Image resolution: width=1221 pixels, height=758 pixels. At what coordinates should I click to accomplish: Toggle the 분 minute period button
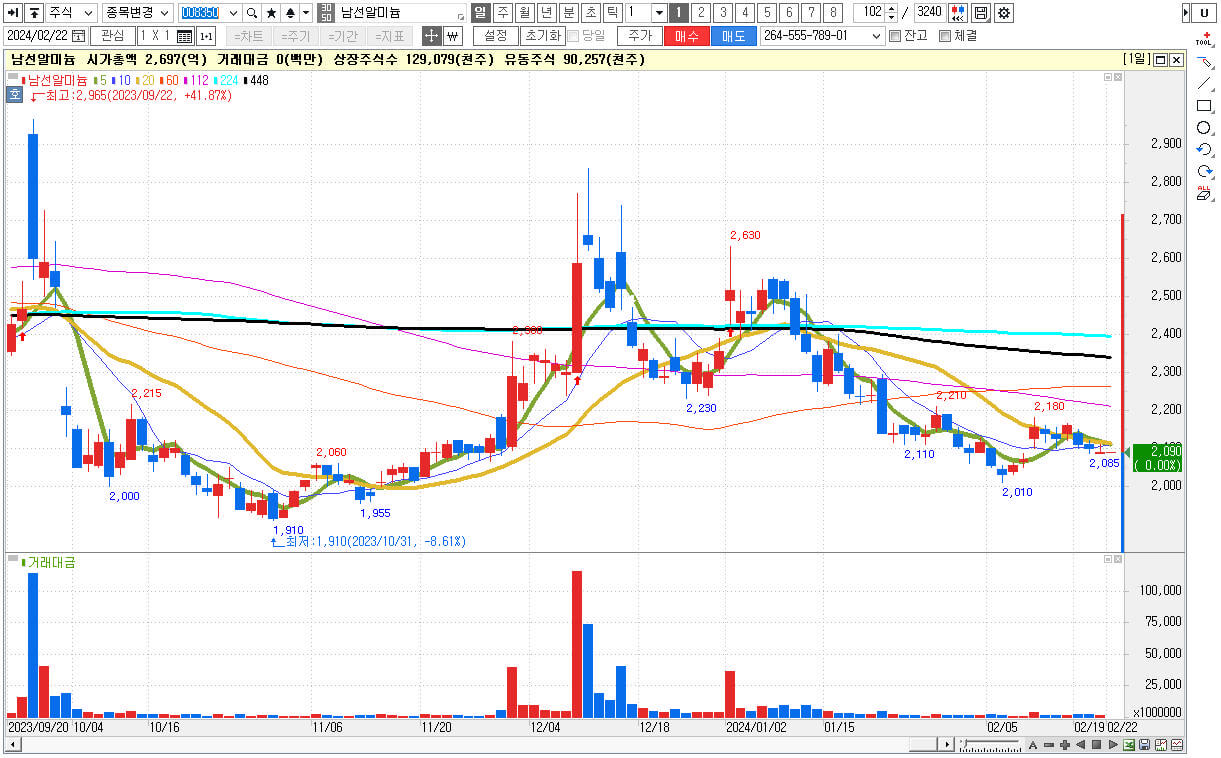tap(568, 13)
